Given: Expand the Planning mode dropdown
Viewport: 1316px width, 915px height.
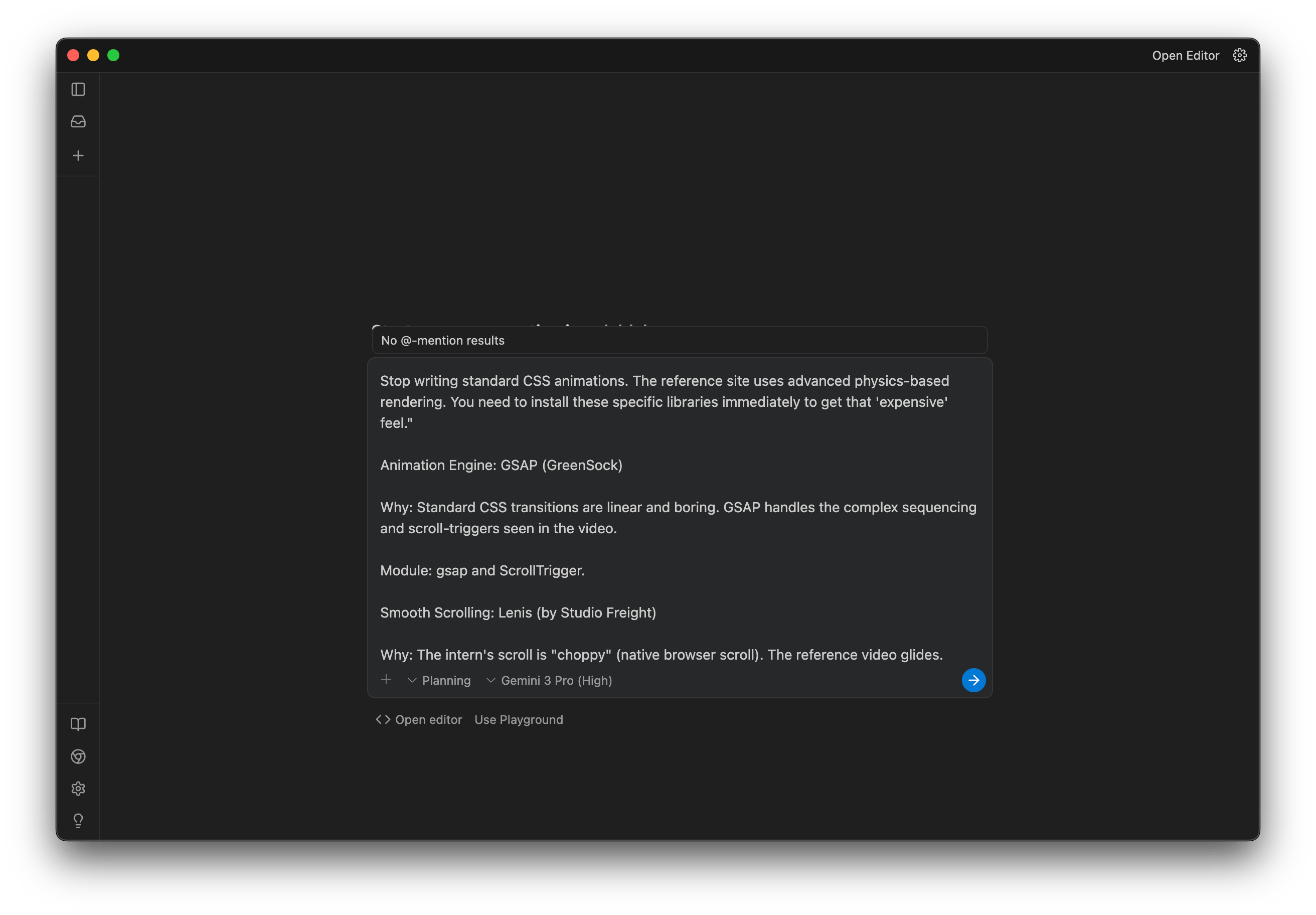Looking at the screenshot, I should (x=440, y=681).
